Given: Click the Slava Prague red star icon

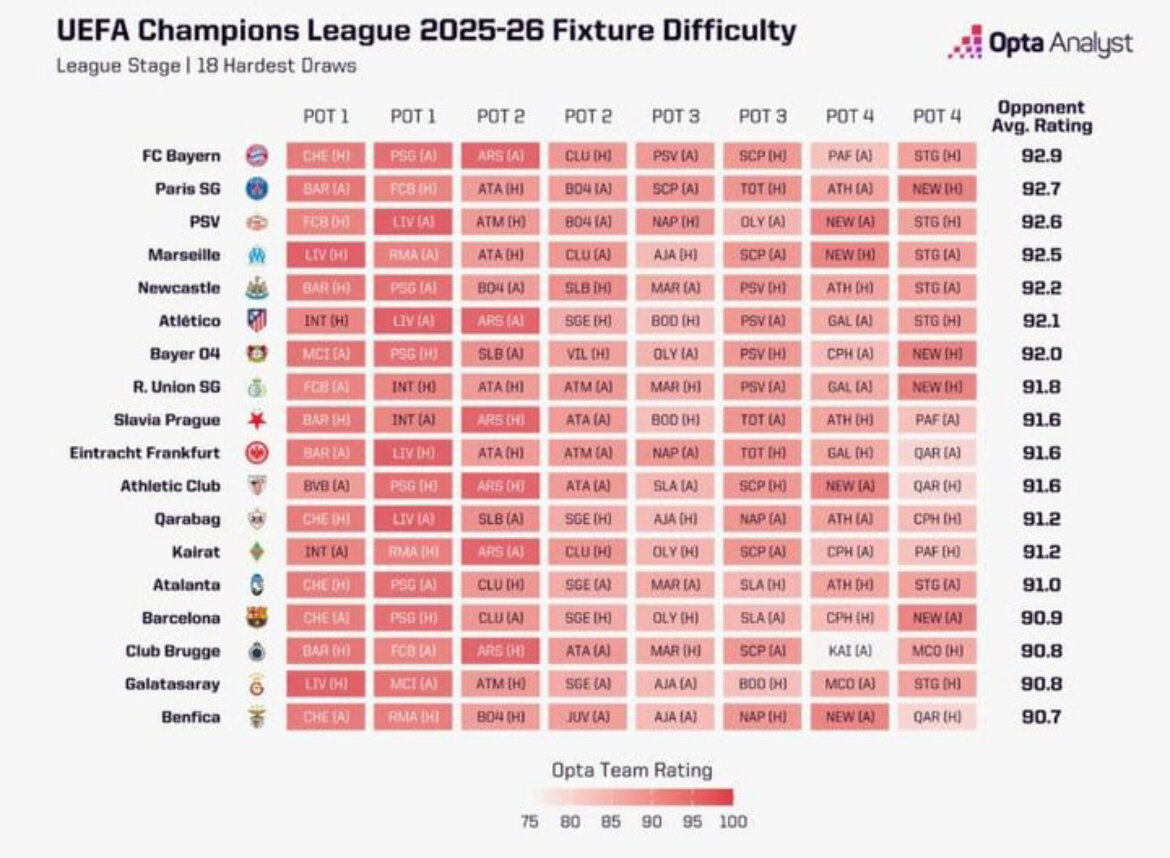Looking at the screenshot, I should click(x=257, y=420).
